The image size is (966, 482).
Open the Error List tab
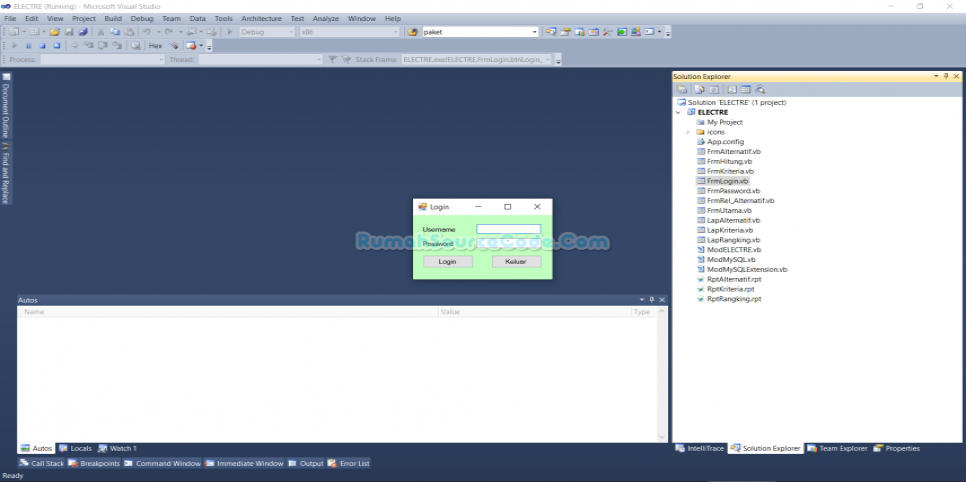point(349,464)
